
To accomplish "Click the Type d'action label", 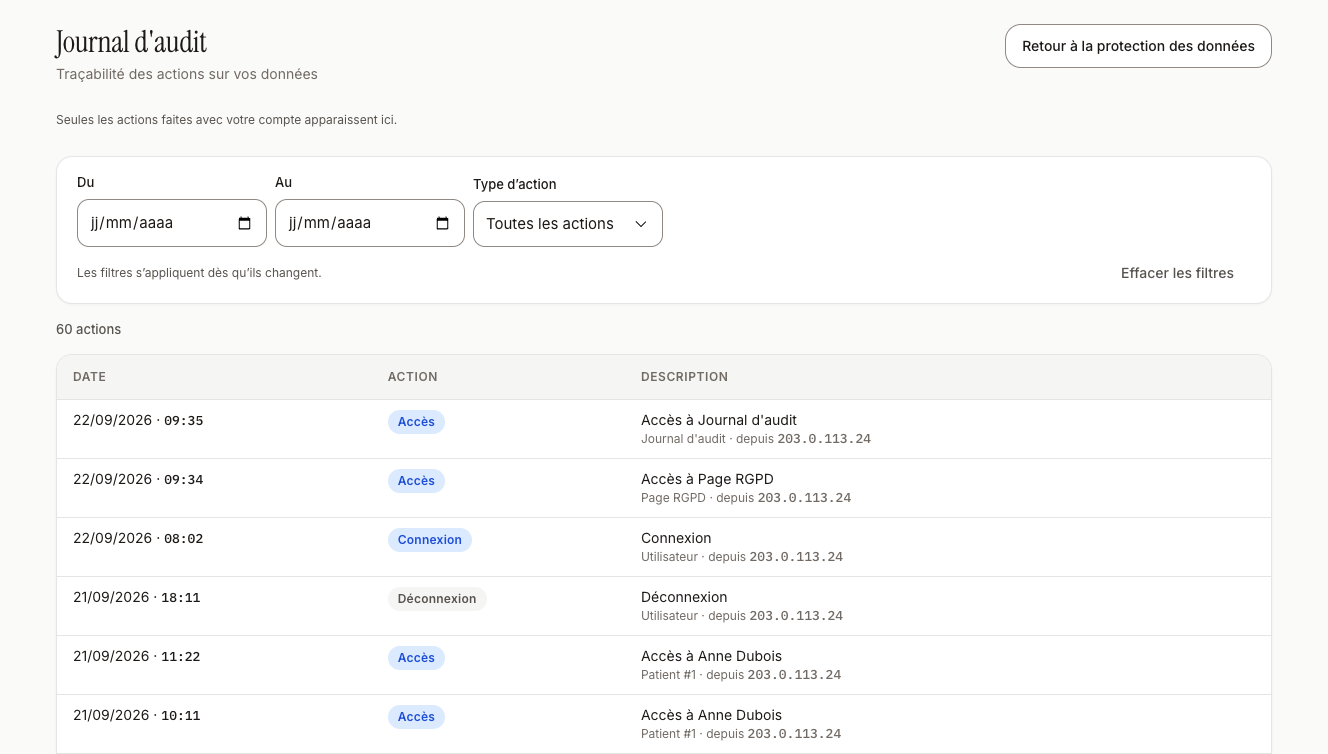I will pos(515,184).
